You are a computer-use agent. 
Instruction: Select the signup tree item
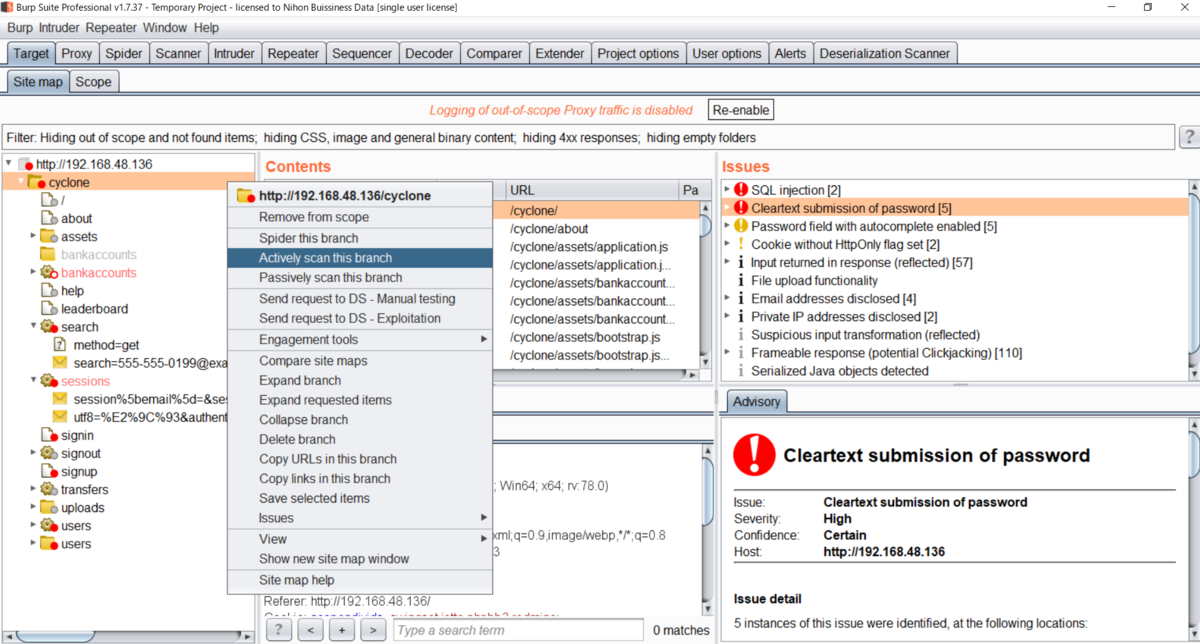click(x=79, y=471)
